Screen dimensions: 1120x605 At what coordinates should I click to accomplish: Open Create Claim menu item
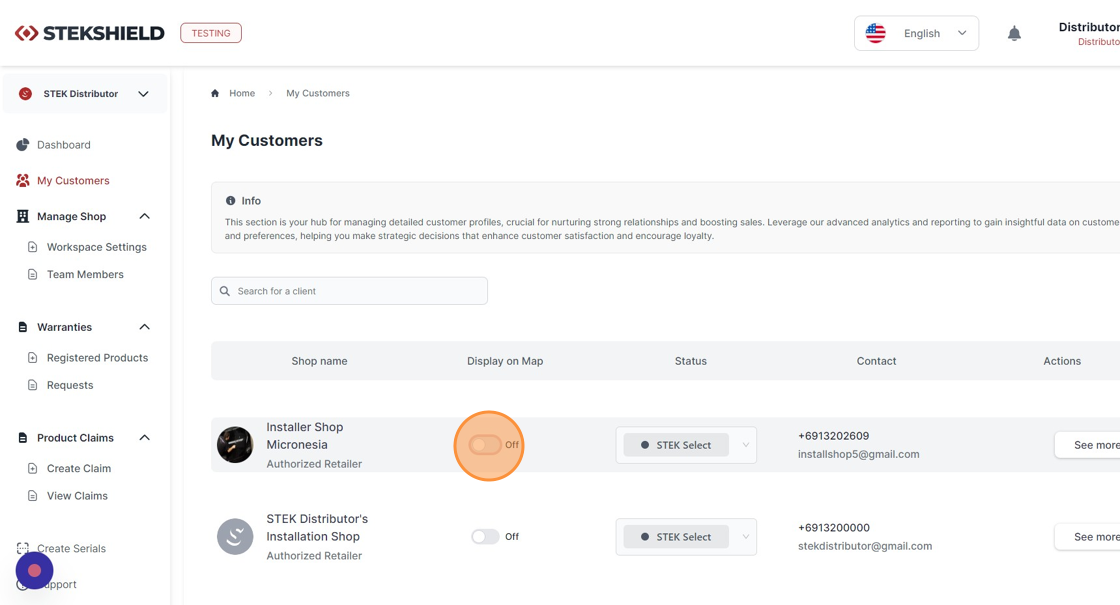79,469
